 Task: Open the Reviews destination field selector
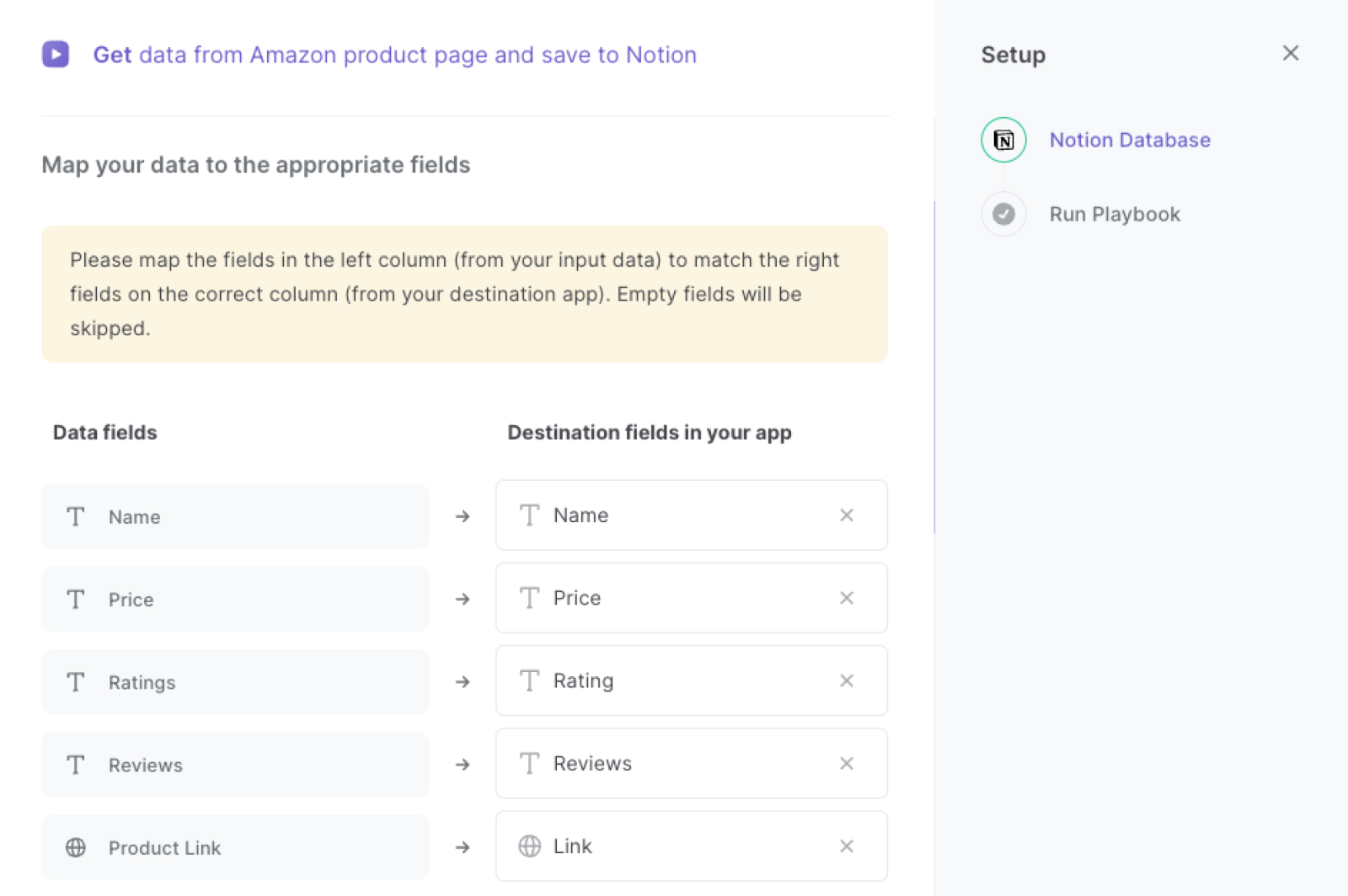674,763
